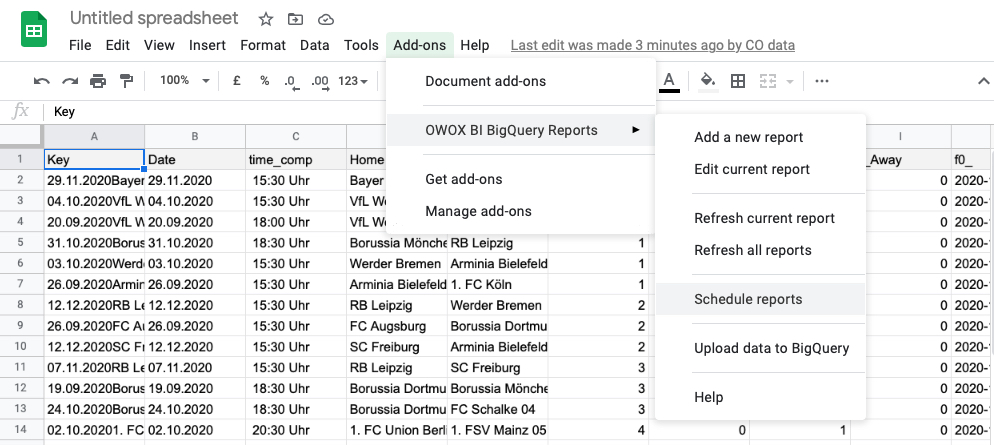Open the Data menu
Viewport: 994px width, 445px height.
pos(314,45)
